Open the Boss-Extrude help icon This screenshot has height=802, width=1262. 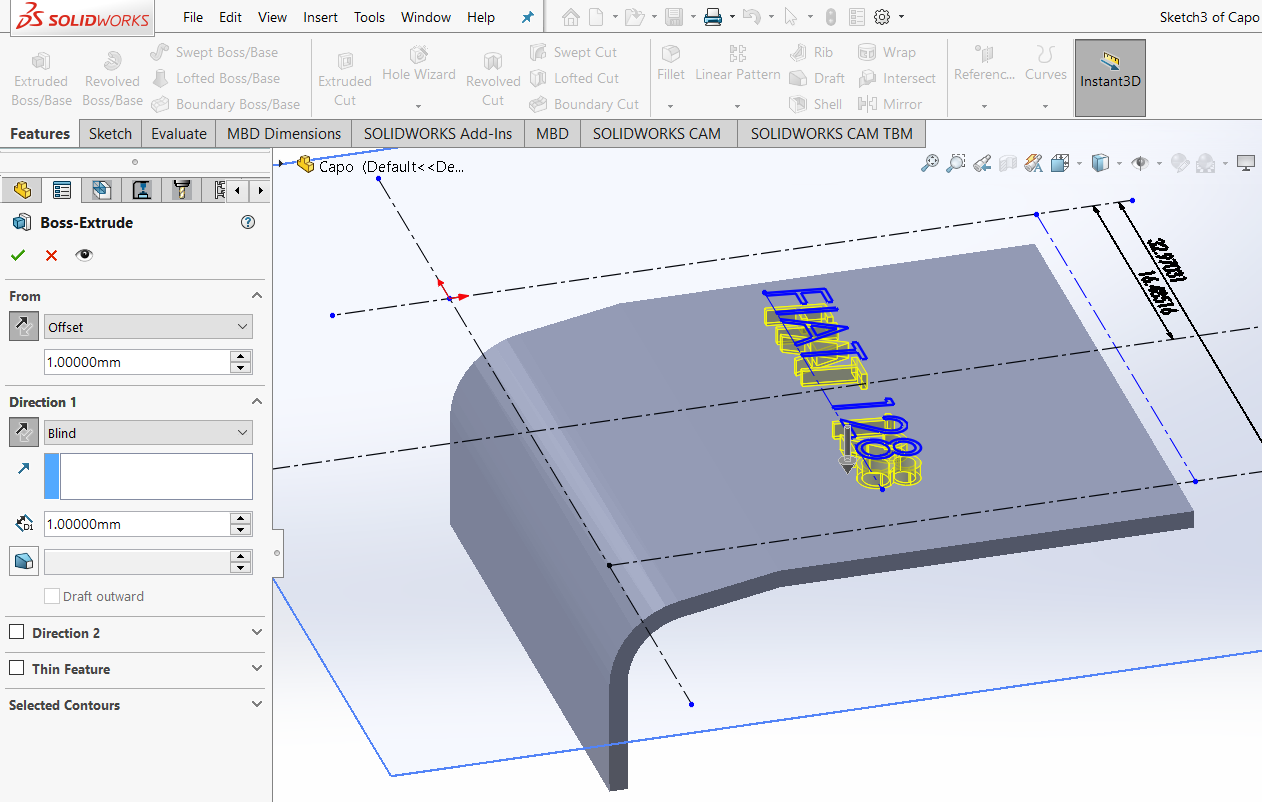pos(249,223)
